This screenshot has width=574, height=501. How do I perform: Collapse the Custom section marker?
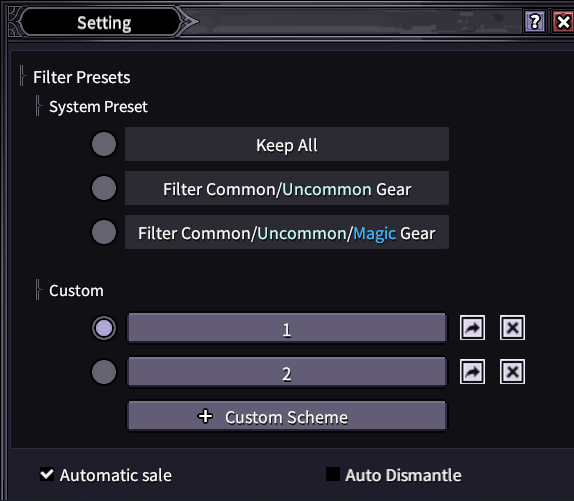tap(38, 290)
